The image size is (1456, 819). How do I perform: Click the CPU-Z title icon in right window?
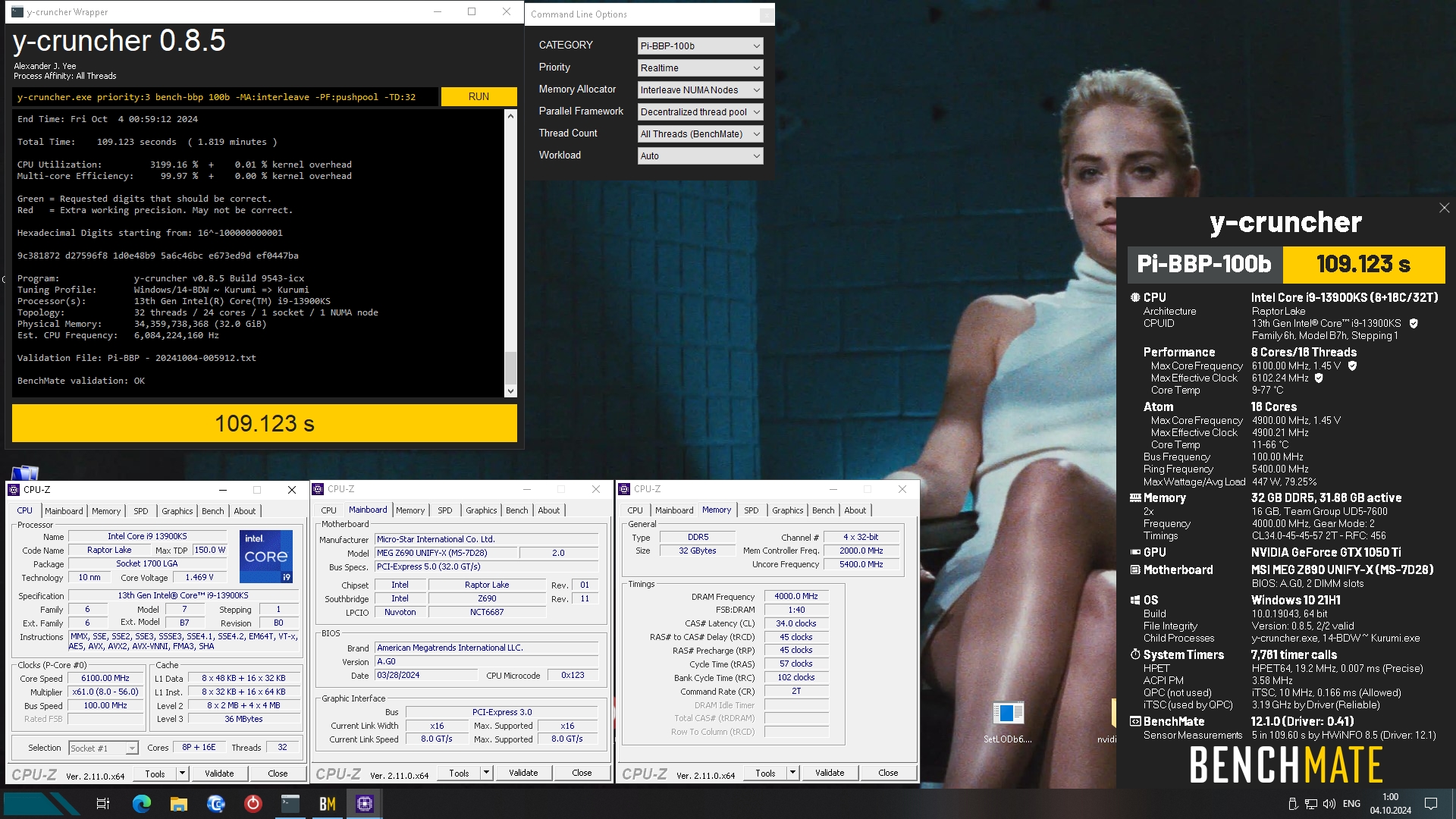coord(625,489)
